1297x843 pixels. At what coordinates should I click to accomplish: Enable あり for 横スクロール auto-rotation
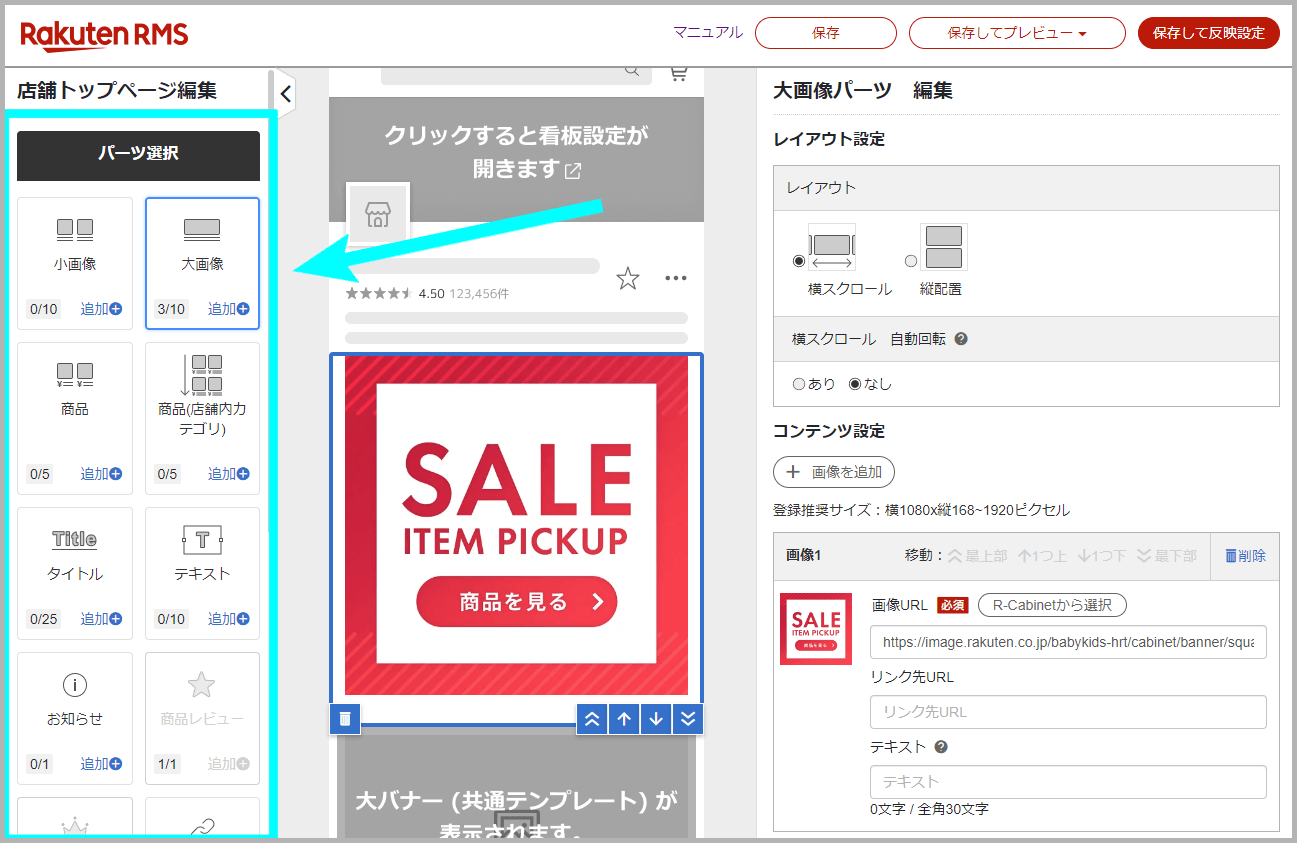point(800,383)
